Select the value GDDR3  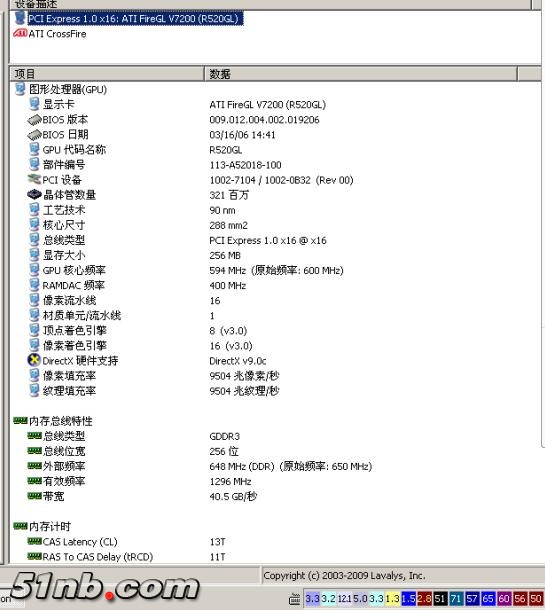pos(224,436)
